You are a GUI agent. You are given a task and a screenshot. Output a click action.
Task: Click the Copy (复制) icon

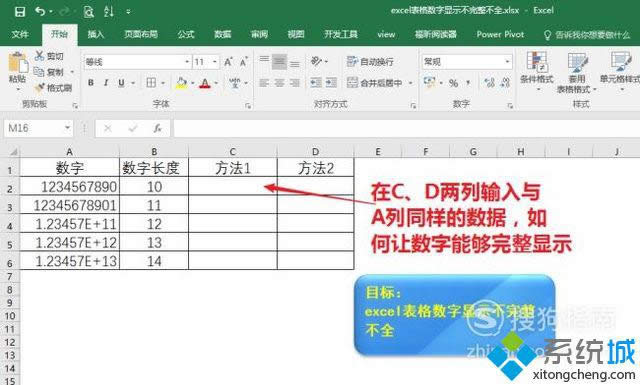pyautogui.click(x=39, y=72)
